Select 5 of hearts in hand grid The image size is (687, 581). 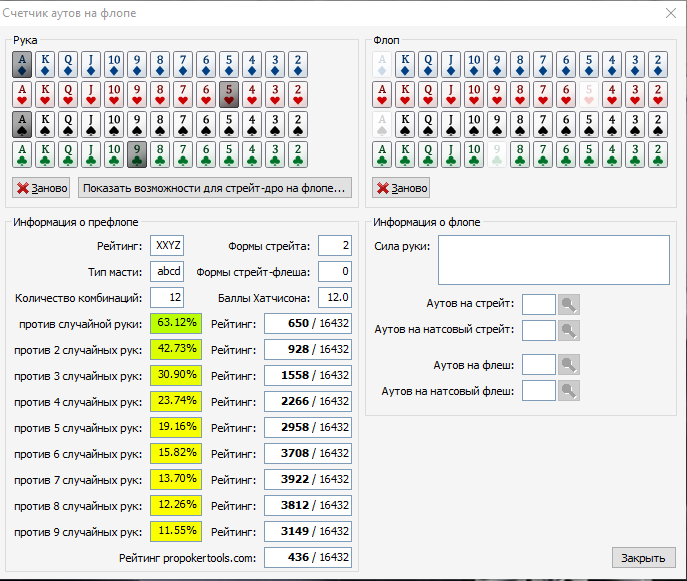tap(229, 94)
